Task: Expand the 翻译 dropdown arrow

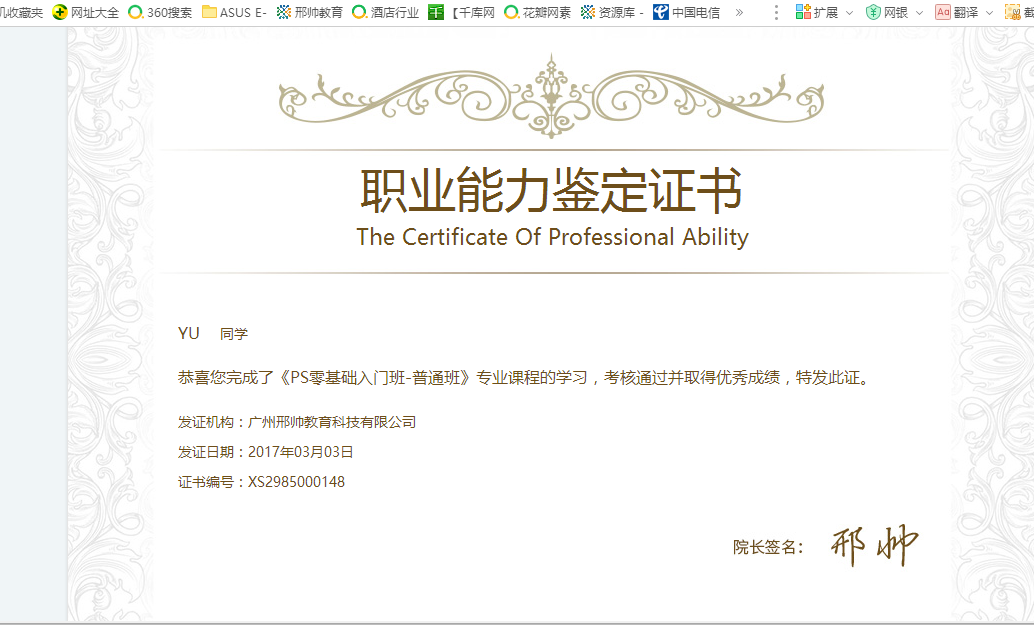Action: pyautogui.click(x=989, y=13)
